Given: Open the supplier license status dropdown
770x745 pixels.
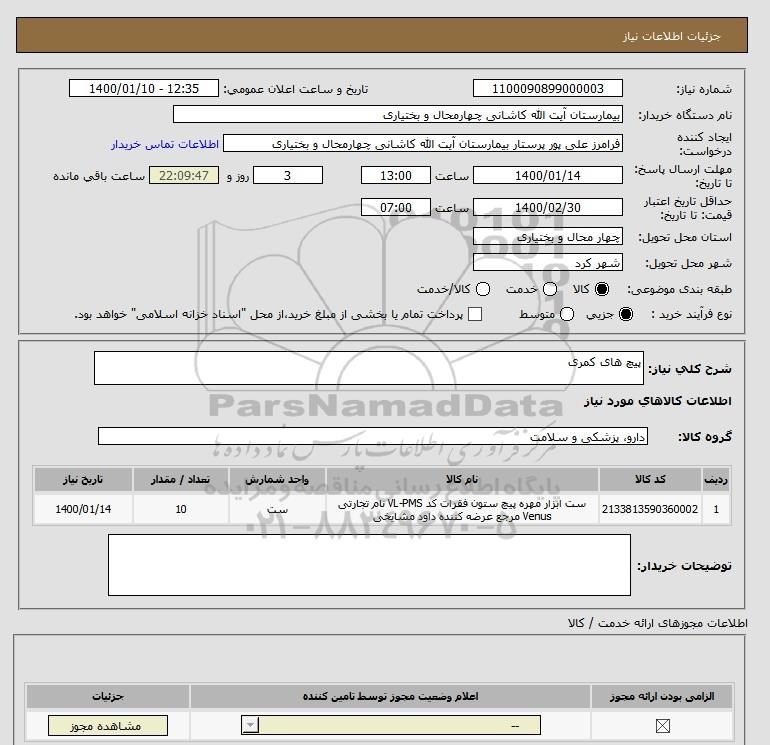Looking at the screenshot, I should pyautogui.click(x=391, y=725).
